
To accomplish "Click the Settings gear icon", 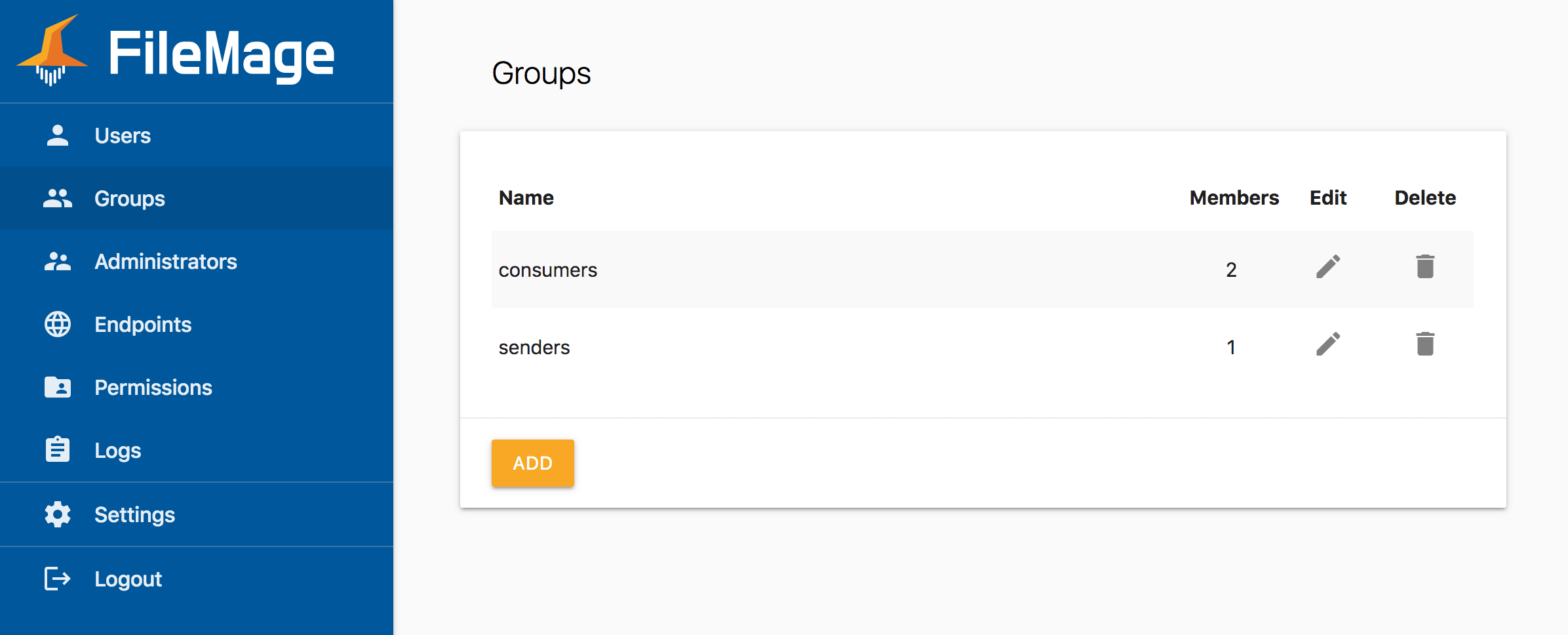I will (58, 514).
